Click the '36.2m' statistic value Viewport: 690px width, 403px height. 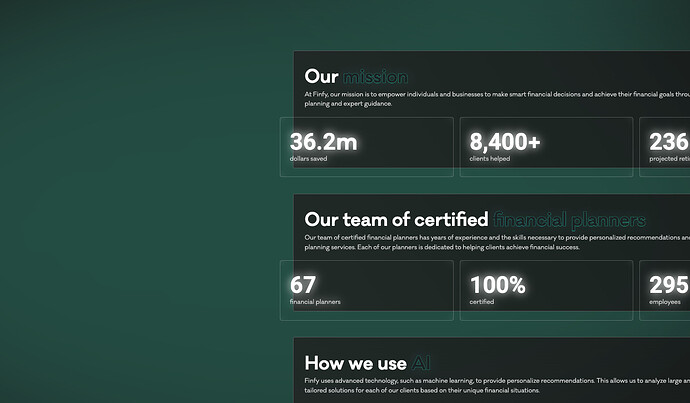[323, 142]
